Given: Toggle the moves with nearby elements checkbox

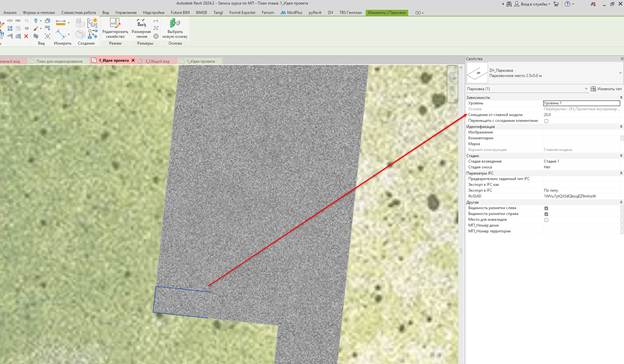Looking at the screenshot, I should [x=546, y=121].
